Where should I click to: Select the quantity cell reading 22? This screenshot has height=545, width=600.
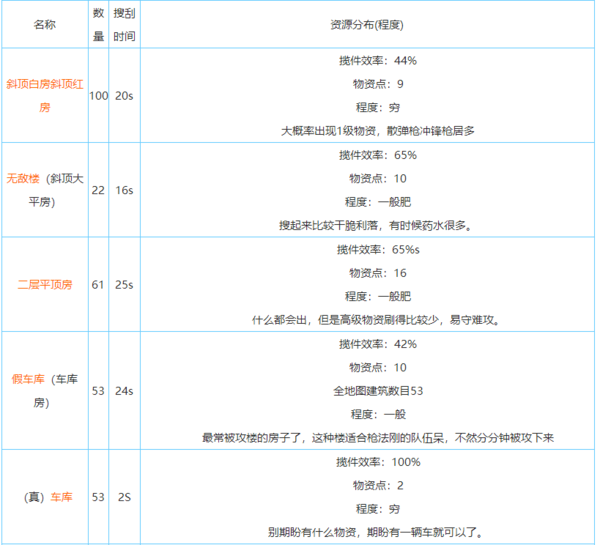coord(98,190)
